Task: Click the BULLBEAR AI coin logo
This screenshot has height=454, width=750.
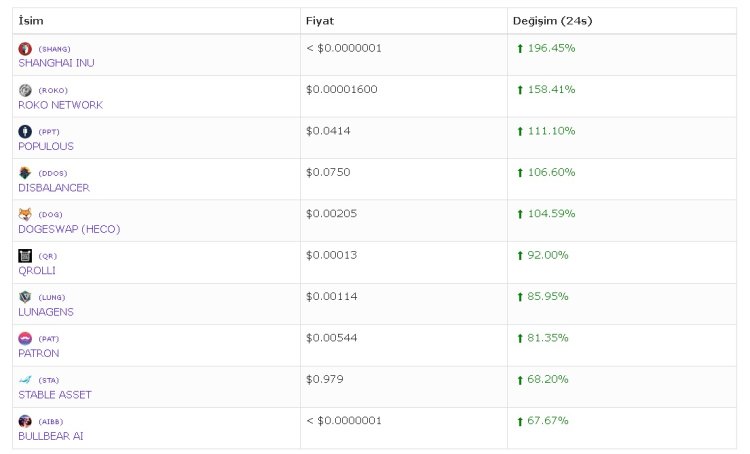Action: tap(25, 421)
